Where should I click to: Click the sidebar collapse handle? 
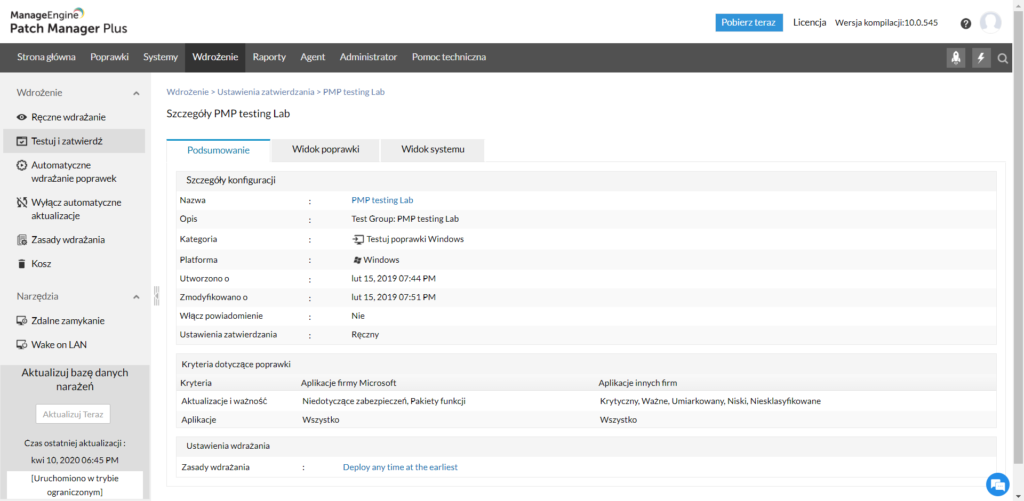(155, 296)
